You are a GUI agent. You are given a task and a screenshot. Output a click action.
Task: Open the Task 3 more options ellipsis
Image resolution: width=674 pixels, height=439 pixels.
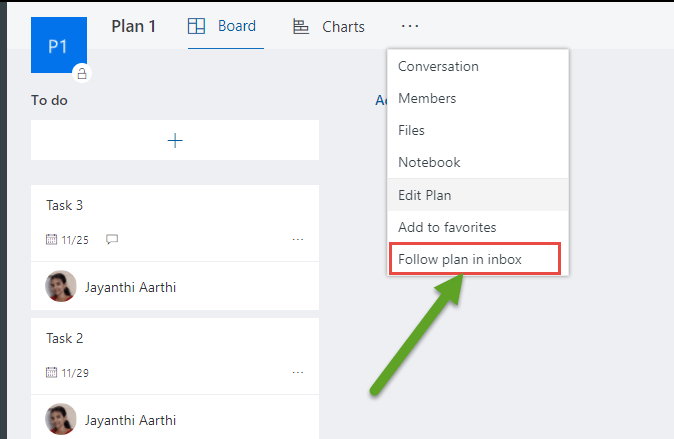(297, 240)
